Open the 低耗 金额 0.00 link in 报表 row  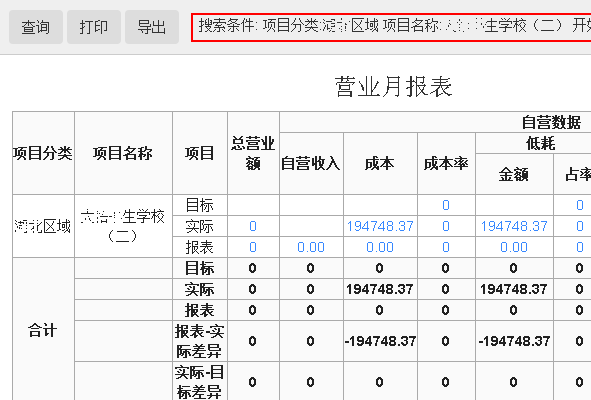[x=514, y=247]
